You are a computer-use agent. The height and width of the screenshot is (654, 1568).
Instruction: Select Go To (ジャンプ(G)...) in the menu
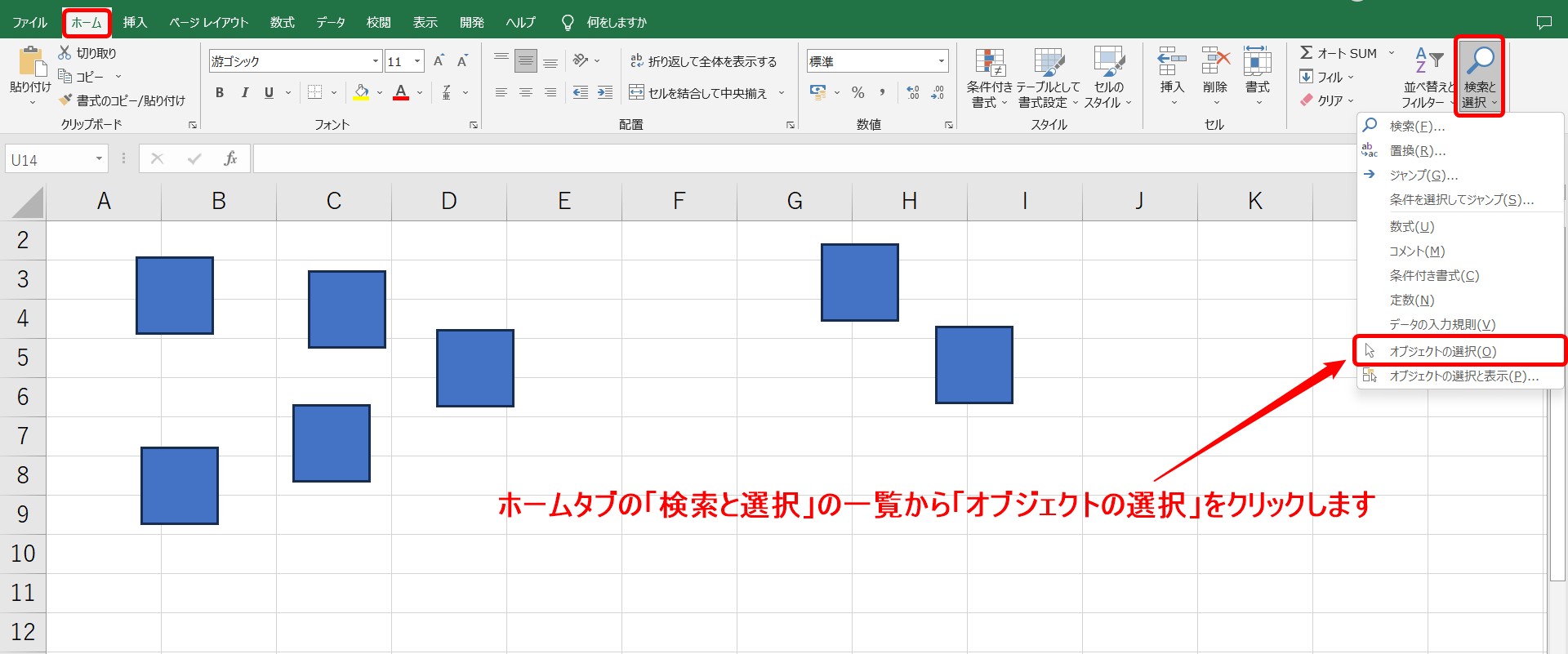1460,175
